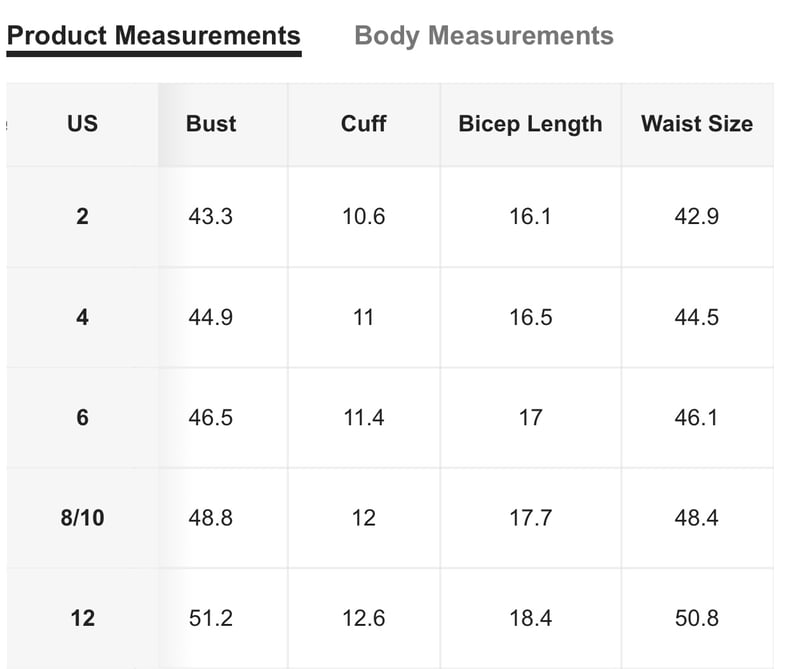
Task: Click the Bicep Length column header
Action: click(531, 123)
